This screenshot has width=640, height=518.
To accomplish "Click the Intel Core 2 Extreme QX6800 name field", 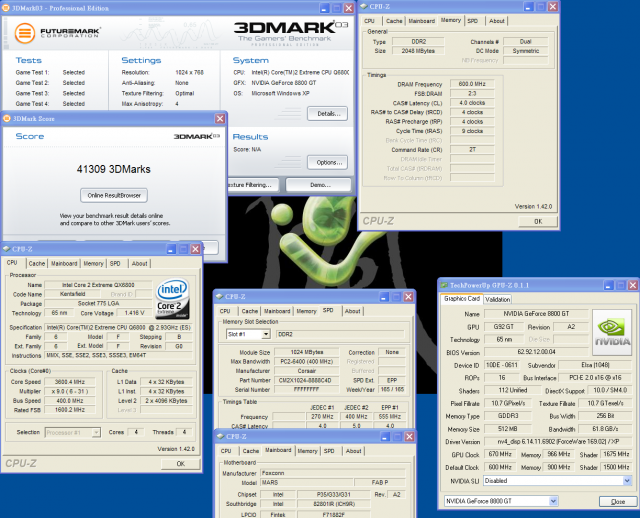I will tap(98, 285).
